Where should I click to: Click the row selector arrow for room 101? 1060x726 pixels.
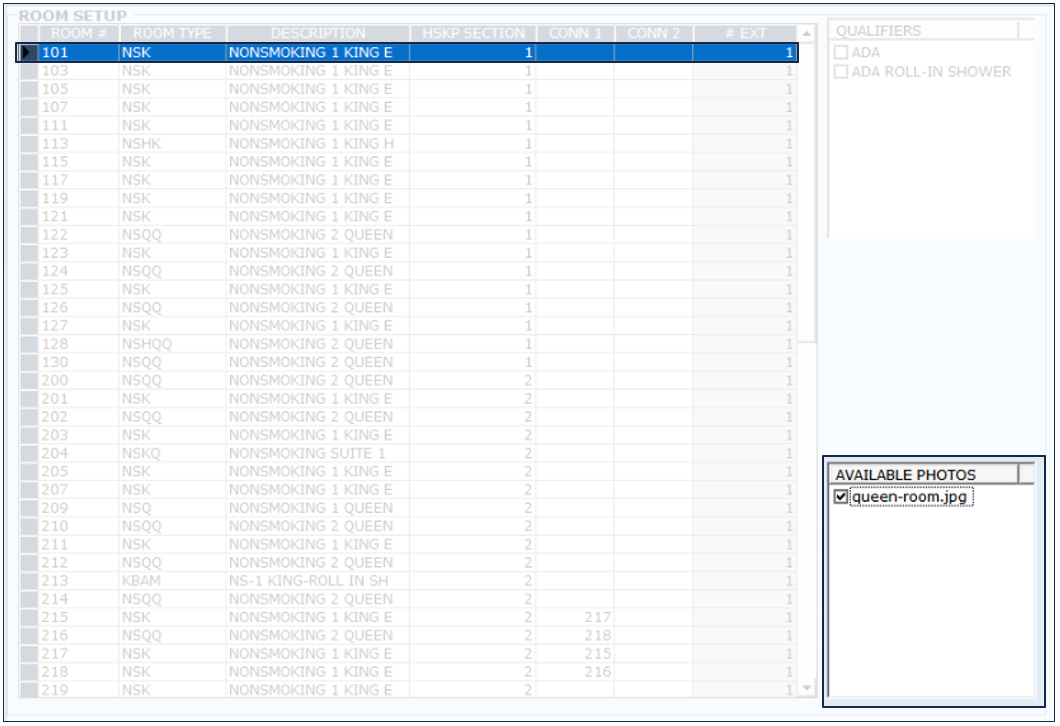point(29,52)
